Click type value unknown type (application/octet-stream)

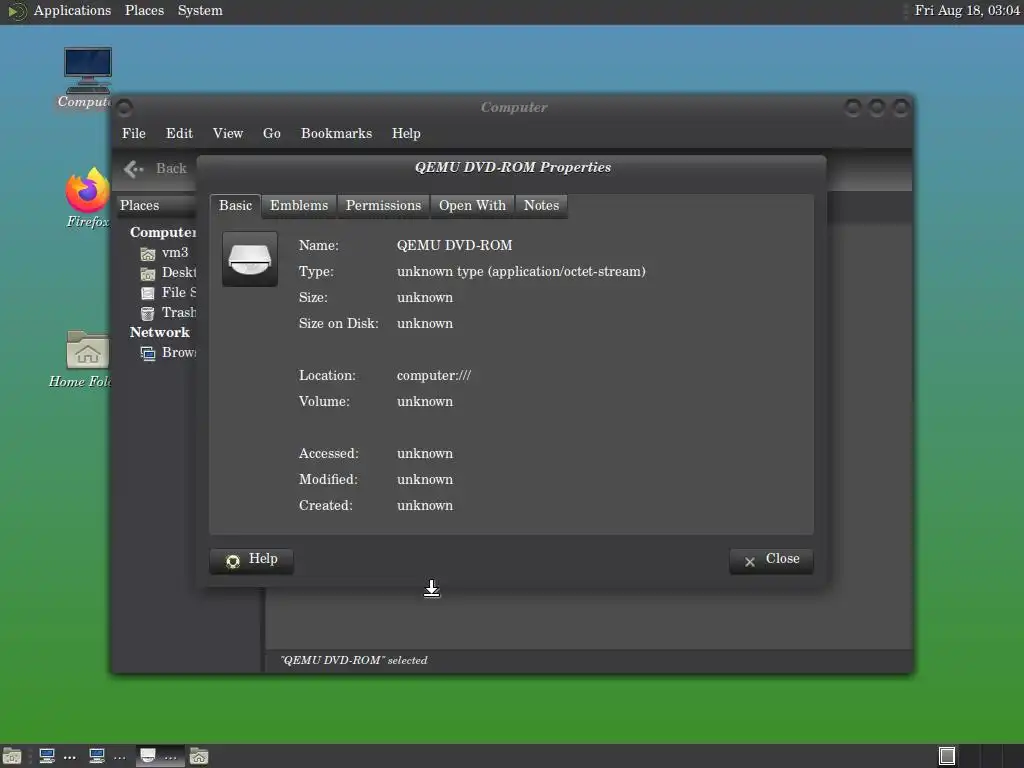coord(521,272)
